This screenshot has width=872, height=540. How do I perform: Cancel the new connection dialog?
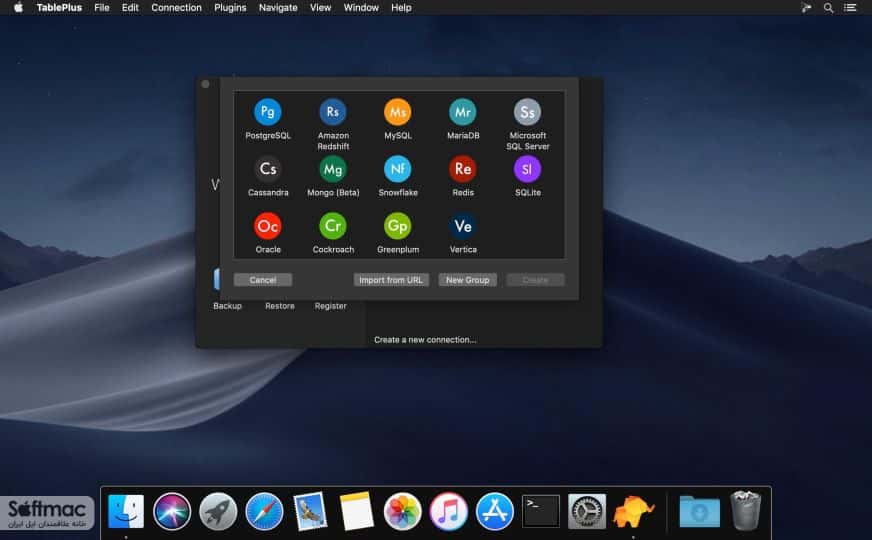[263, 280]
